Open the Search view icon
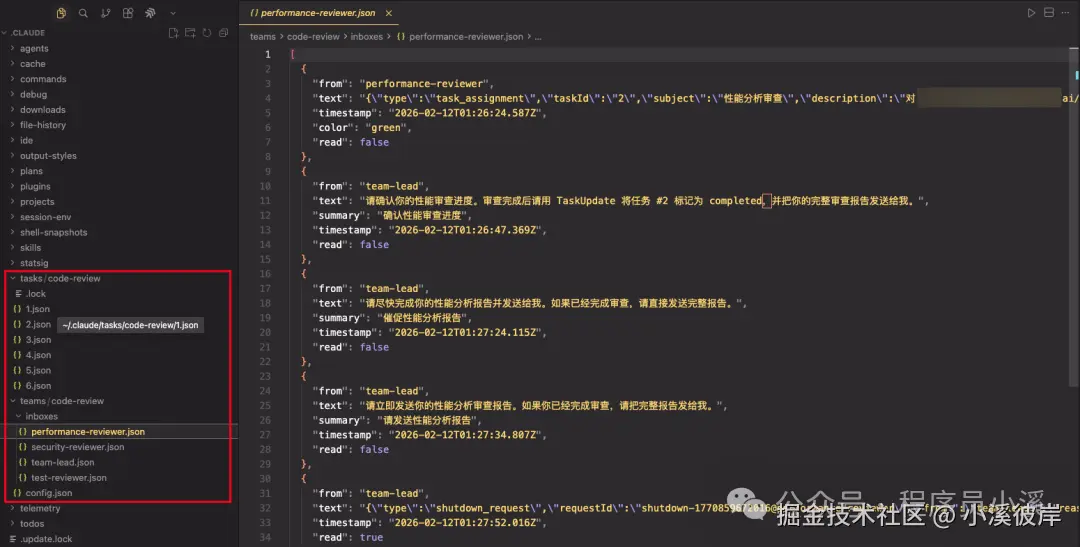Image resolution: width=1080 pixels, height=547 pixels. tap(83, 13)
